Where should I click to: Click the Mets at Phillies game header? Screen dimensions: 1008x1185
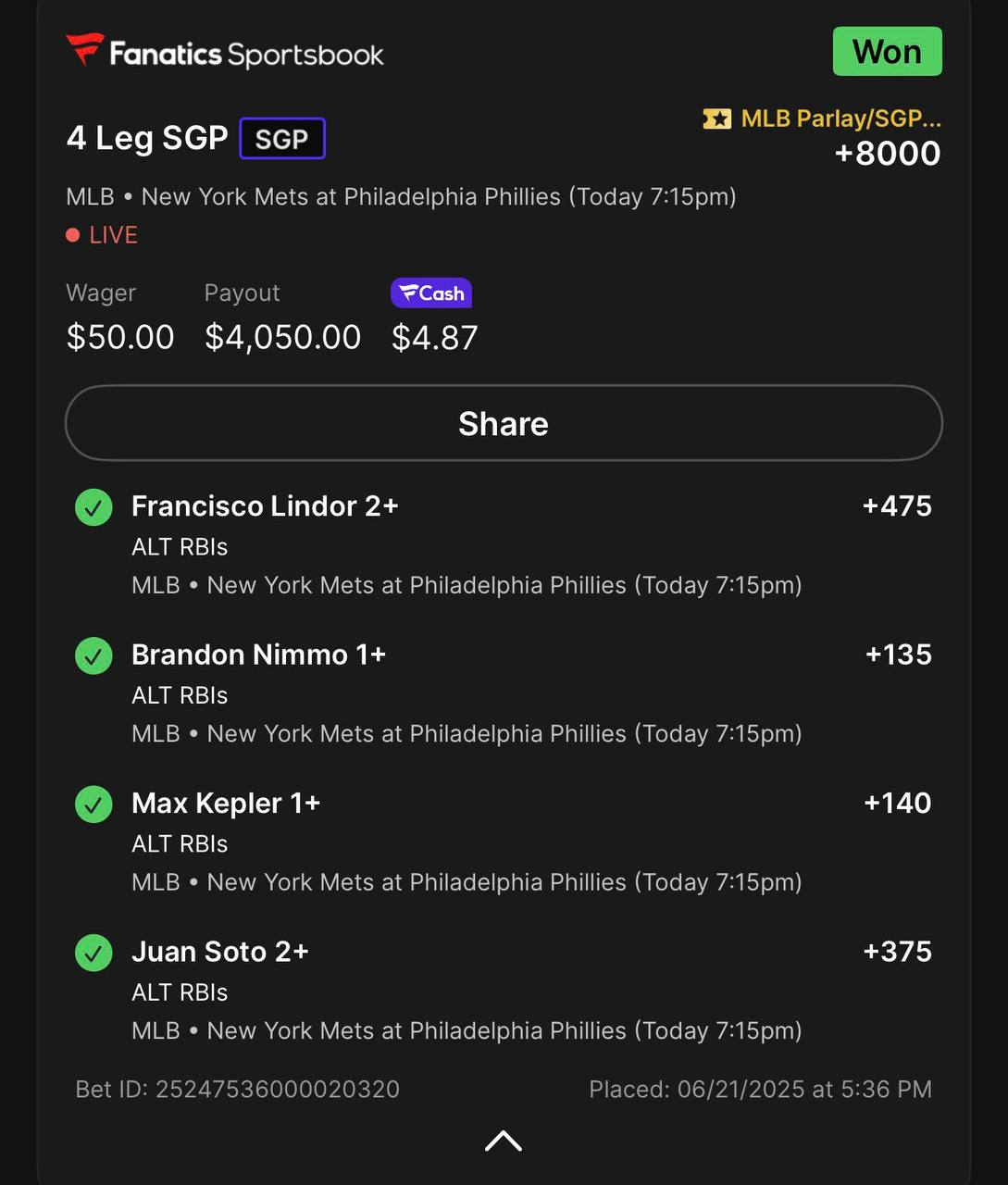tap(401, 197)
